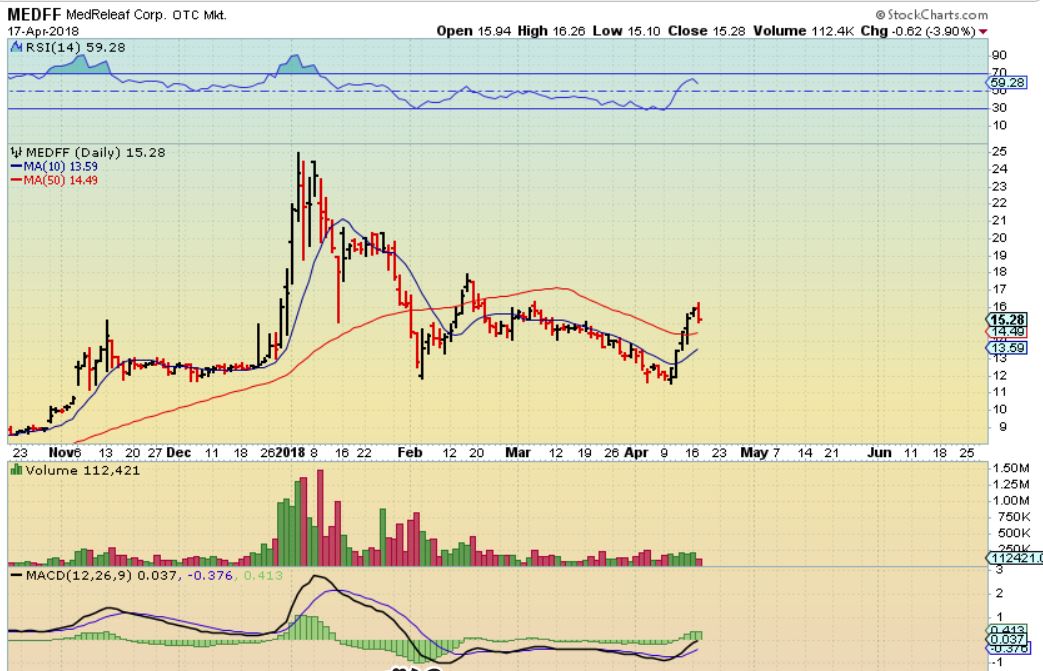Click the MA(10) 13.59 legend entry
Screen dimensions: 1043x671
click(x=61, y=166)
